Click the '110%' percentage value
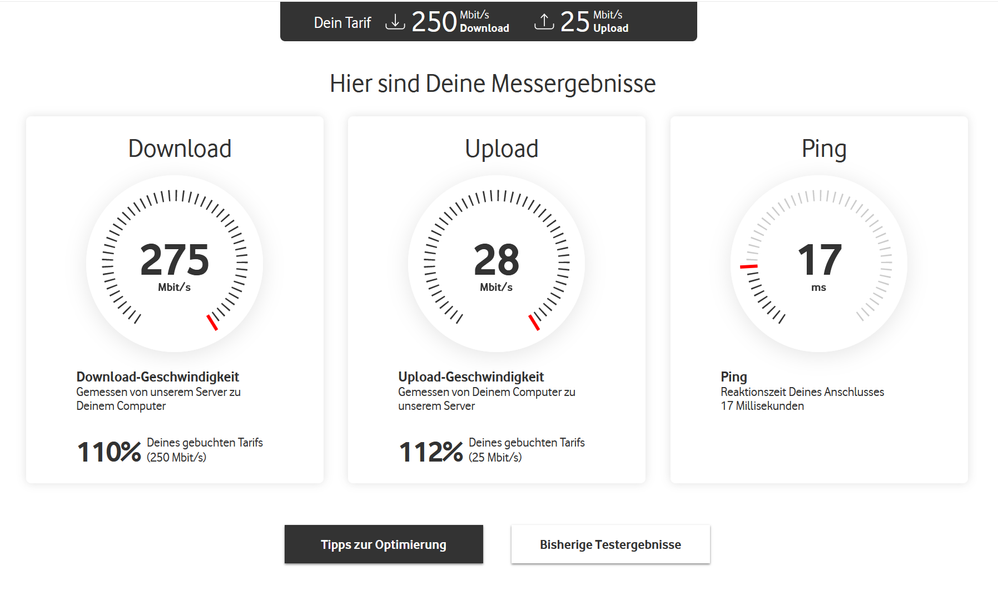This screenshot has height=594, width=998. point(109,452)
